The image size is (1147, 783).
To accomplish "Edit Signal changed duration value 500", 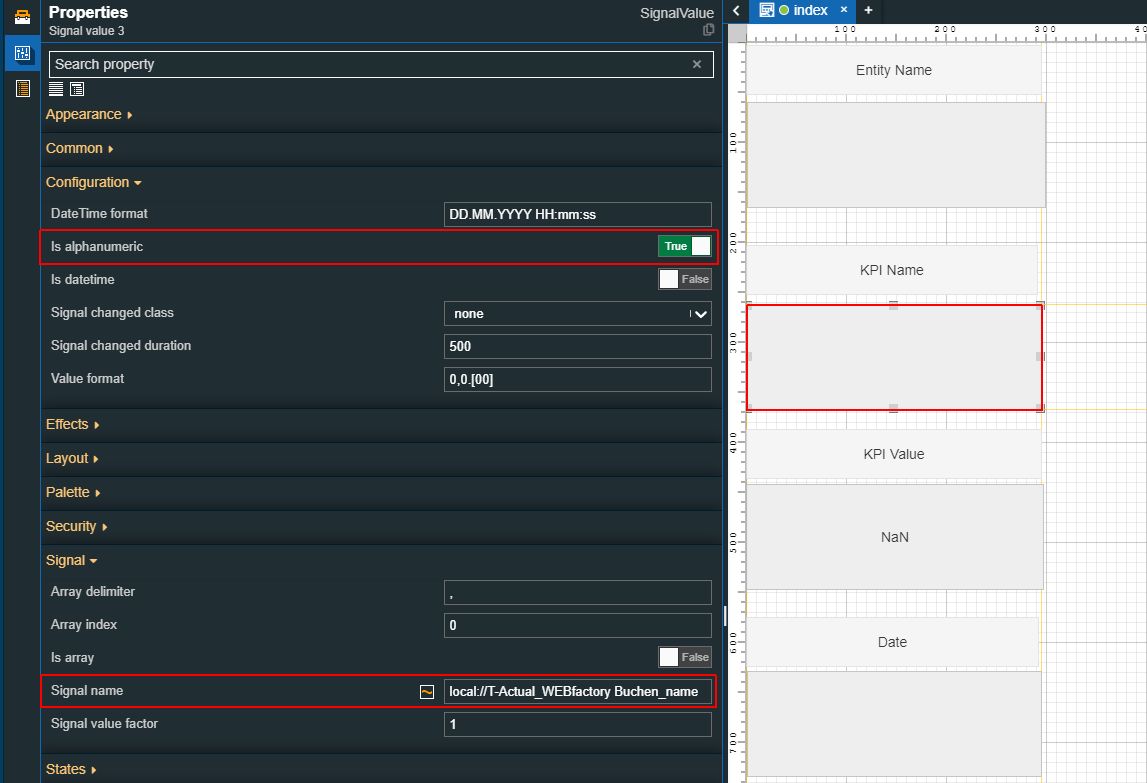I will click(x=577, y=346).
